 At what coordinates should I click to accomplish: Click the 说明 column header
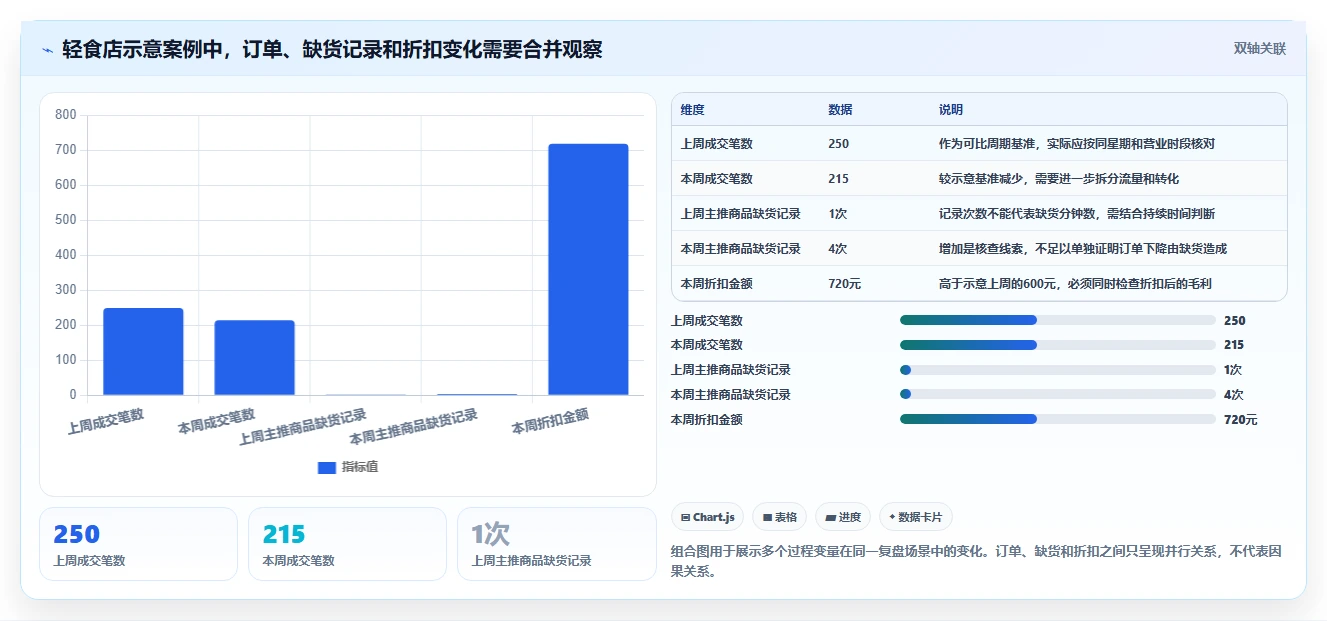click(951, 110)
